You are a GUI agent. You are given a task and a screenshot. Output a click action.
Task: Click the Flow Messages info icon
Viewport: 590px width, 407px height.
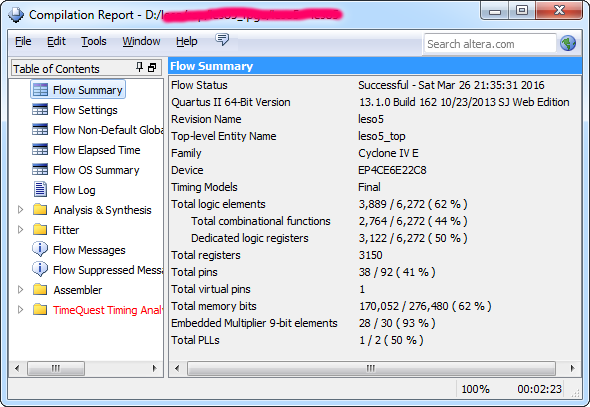tap(40, 249)
